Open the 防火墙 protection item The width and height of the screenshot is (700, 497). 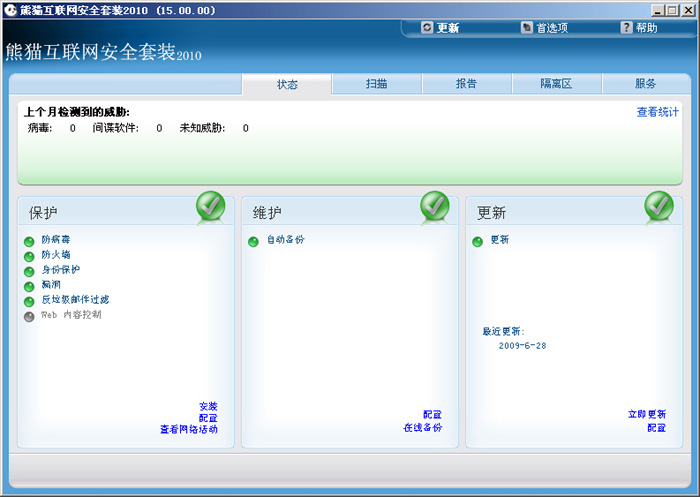tap(56, 255)
